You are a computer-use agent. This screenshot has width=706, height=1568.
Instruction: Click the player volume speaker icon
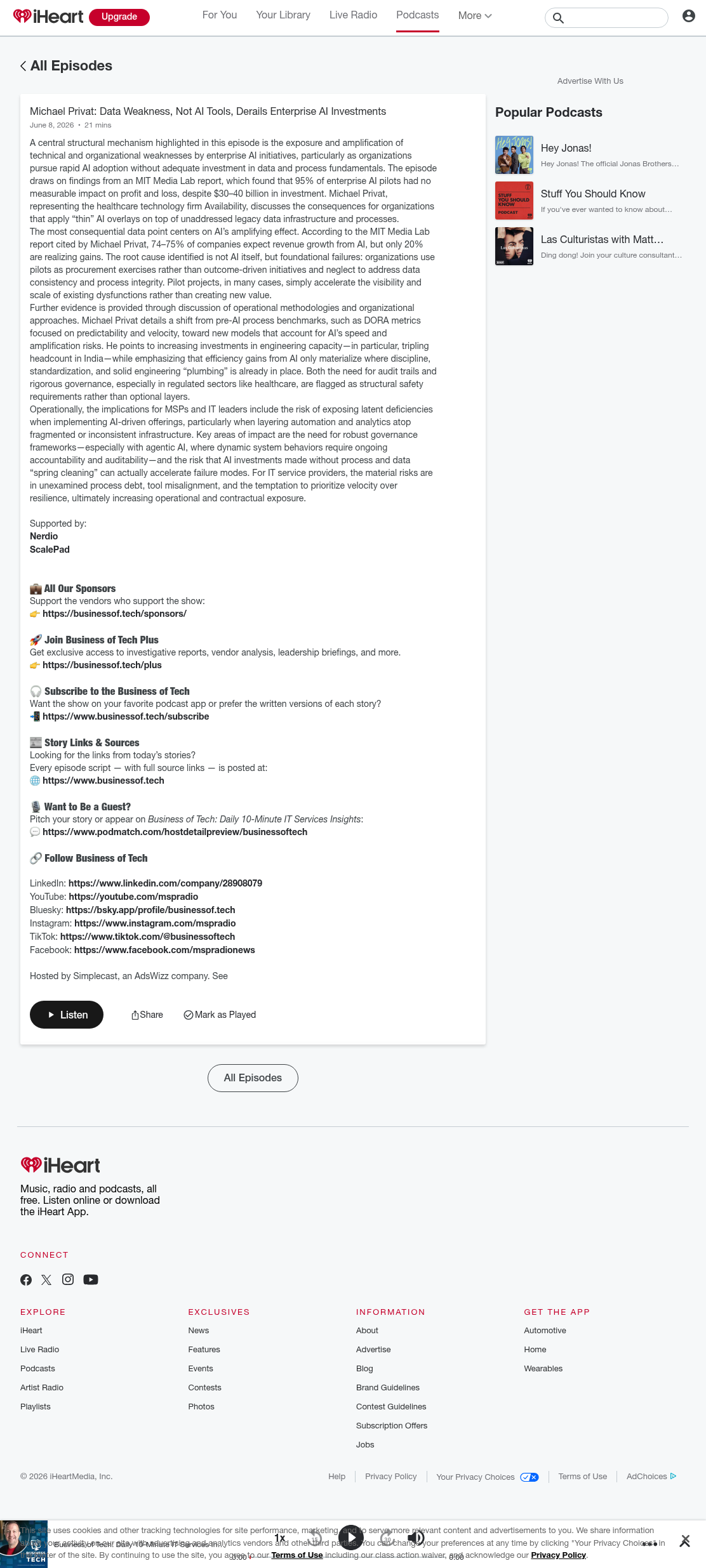416,1538
